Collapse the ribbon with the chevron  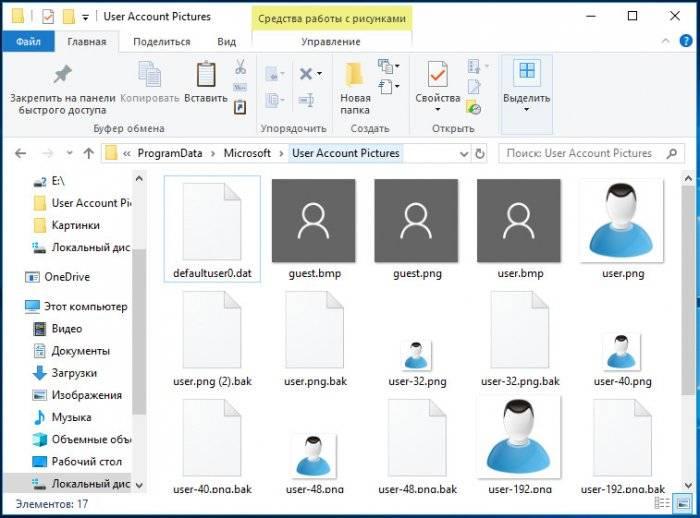point(666,41)
